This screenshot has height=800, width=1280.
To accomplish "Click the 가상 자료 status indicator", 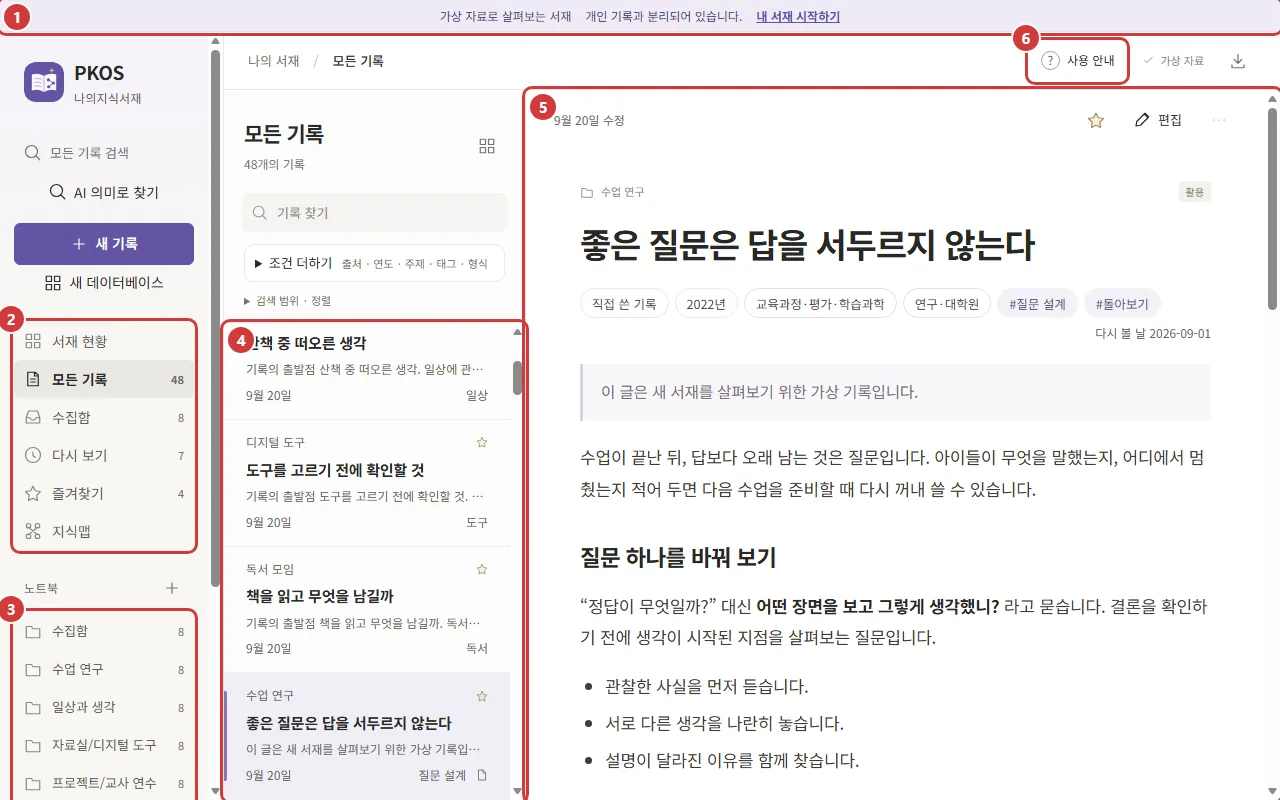I will (1174, 61).
